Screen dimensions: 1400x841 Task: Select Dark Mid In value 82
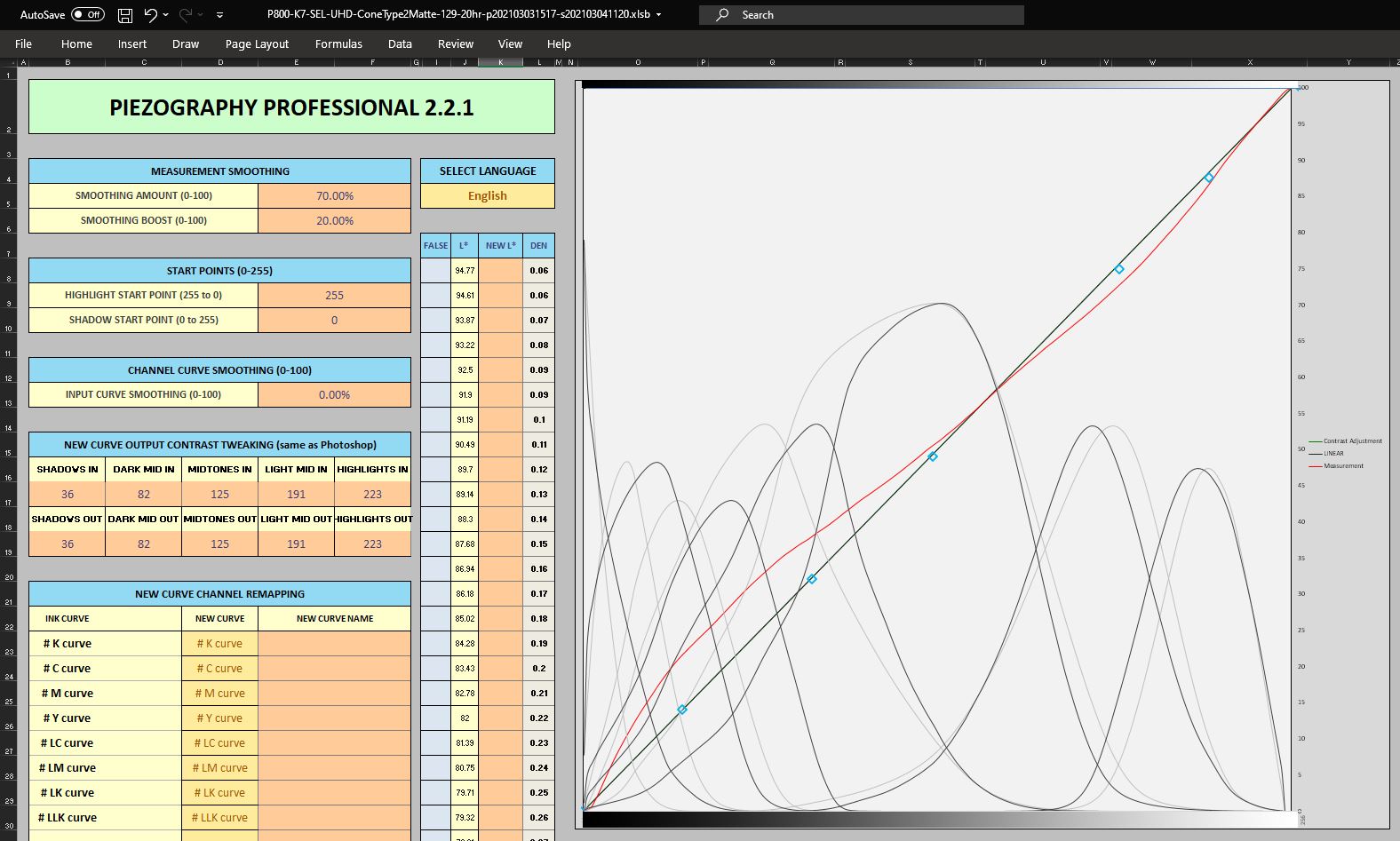[x=144, y=495]
